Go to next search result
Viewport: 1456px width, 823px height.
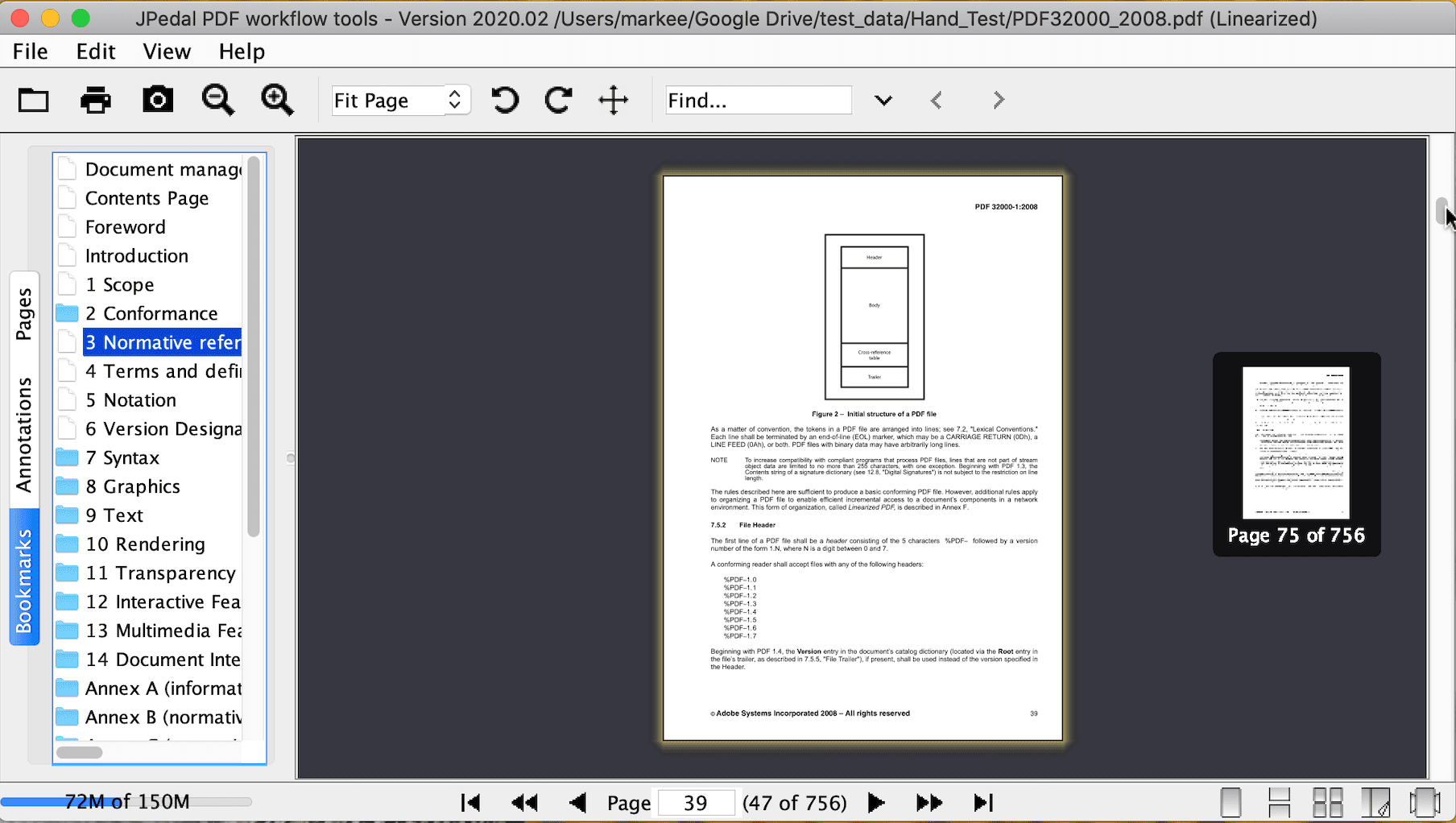pyautogui.click(x=999, y=100)
